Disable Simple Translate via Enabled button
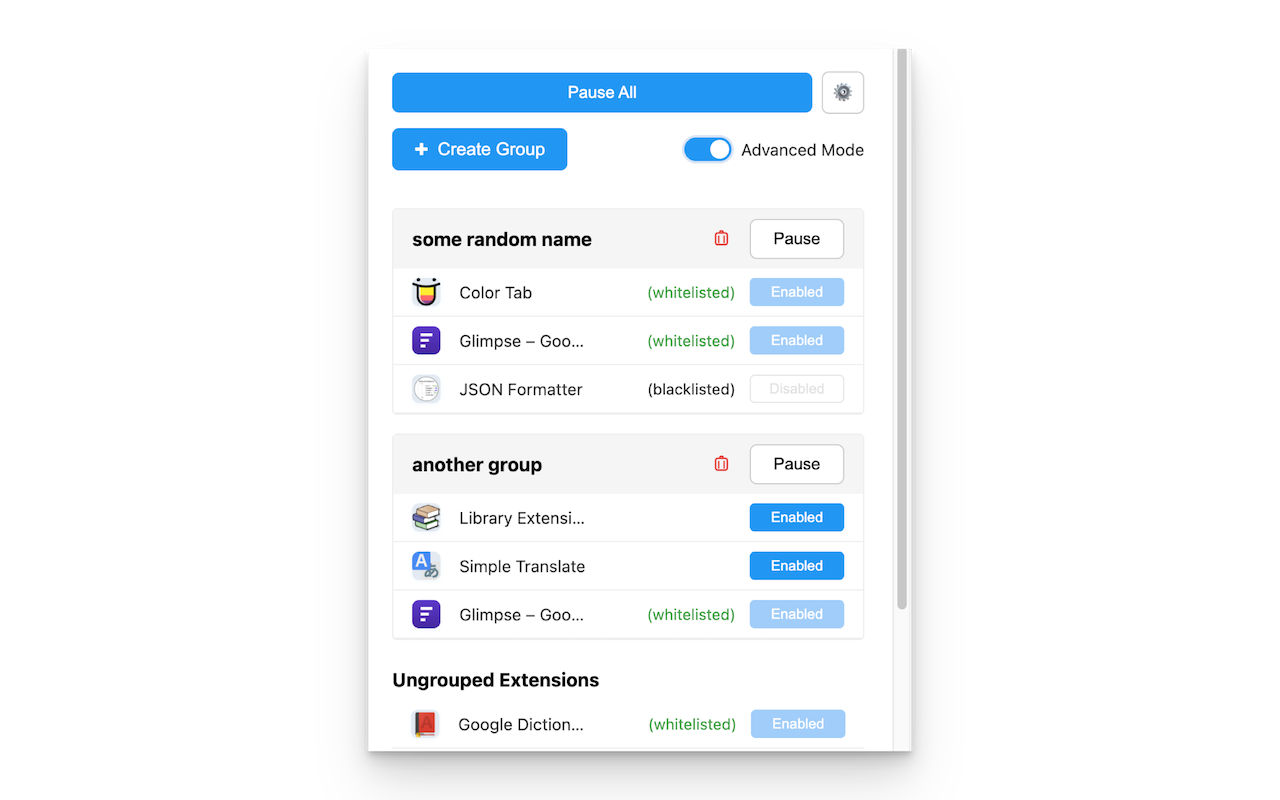The width and height of the screenshot is (1280, 800). [797, 566]
